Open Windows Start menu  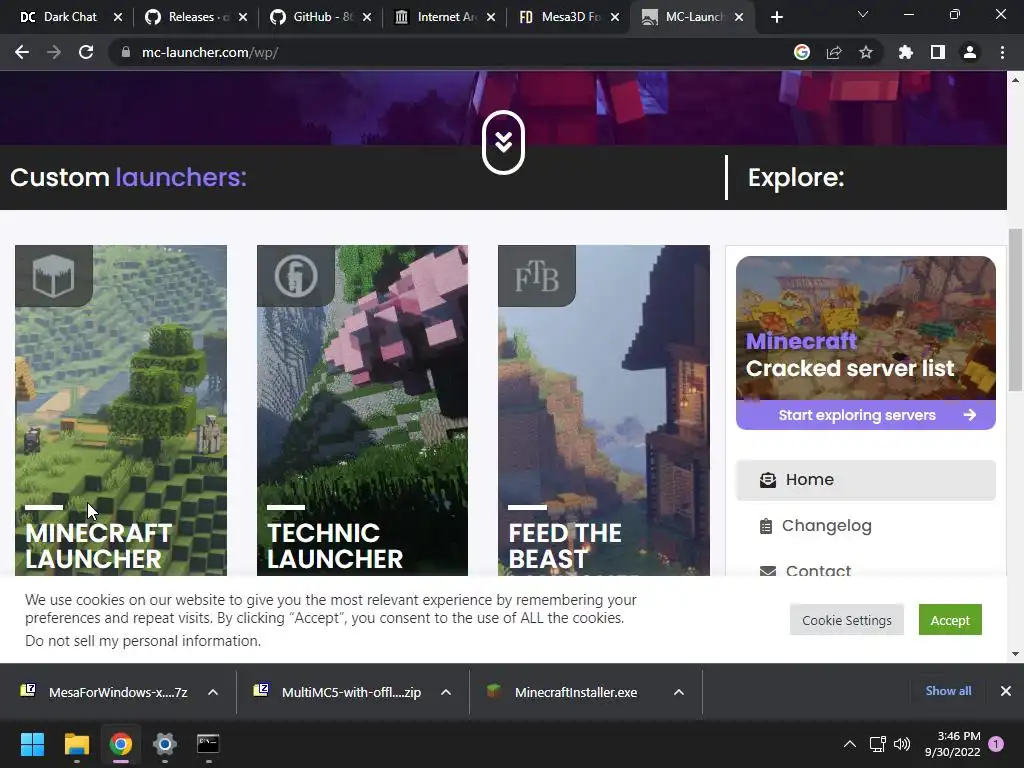(32, 744)
